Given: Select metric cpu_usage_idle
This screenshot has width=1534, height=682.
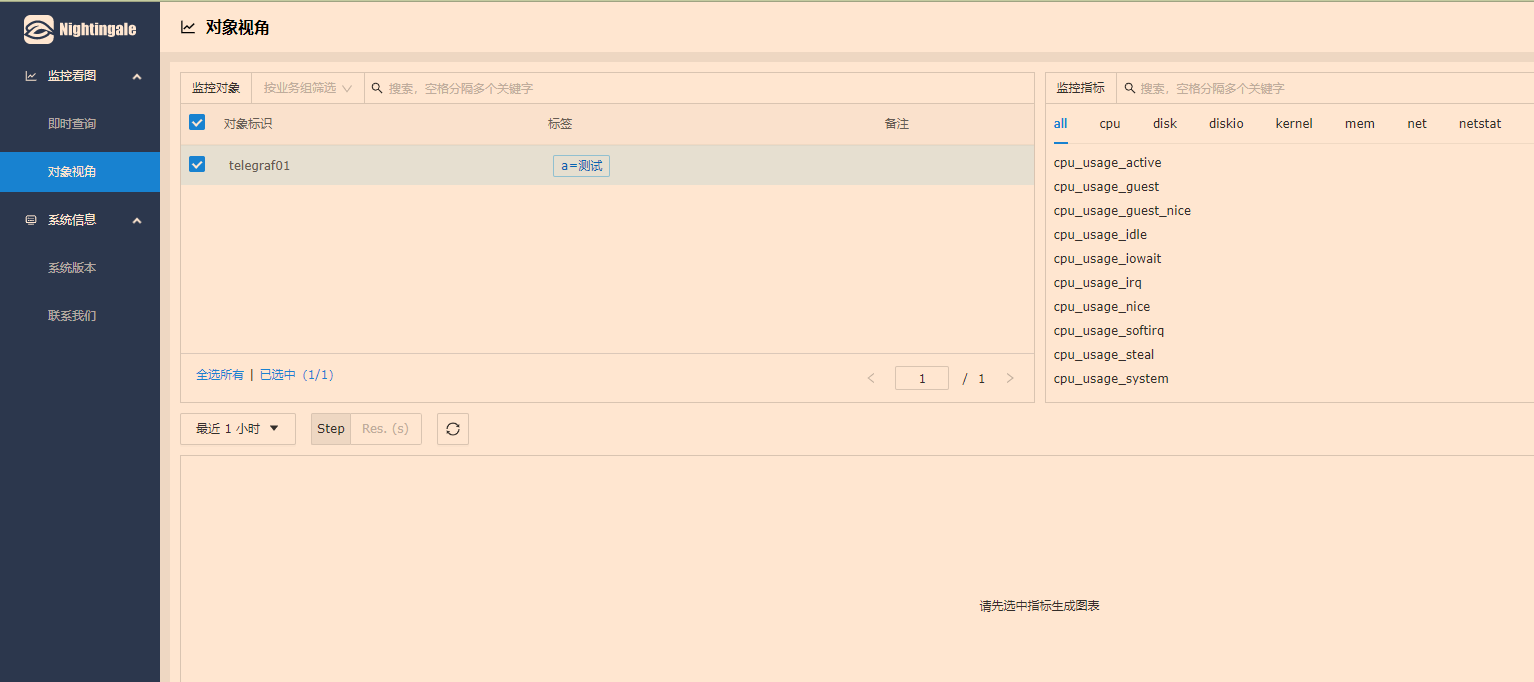Looking at the screenshot, I should pos(1100,235).
